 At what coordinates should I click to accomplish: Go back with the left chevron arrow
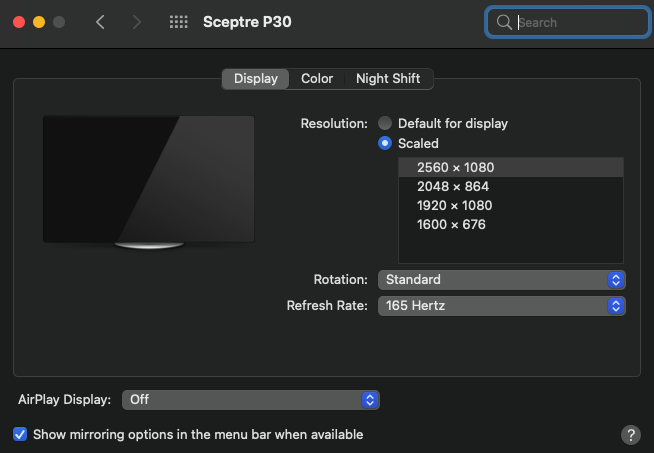[100, 22]
